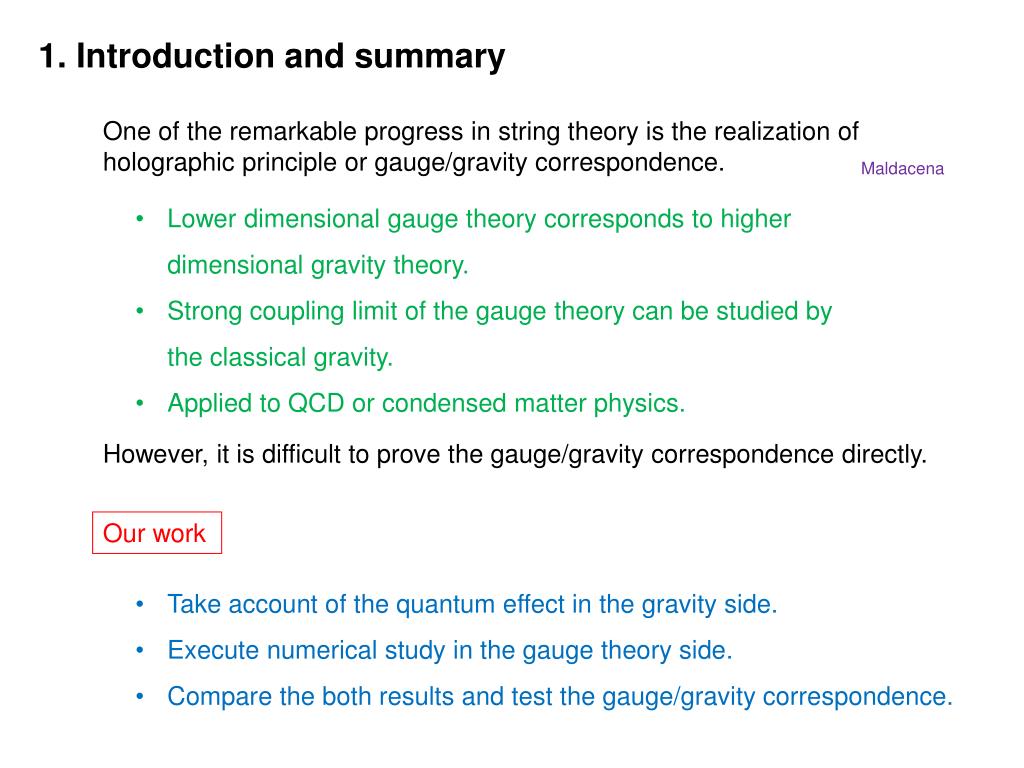This screenshot has width=1024, height=768.
Task: Click the sentence starting 'However, it is difficult'
Action: click(515, 455)
